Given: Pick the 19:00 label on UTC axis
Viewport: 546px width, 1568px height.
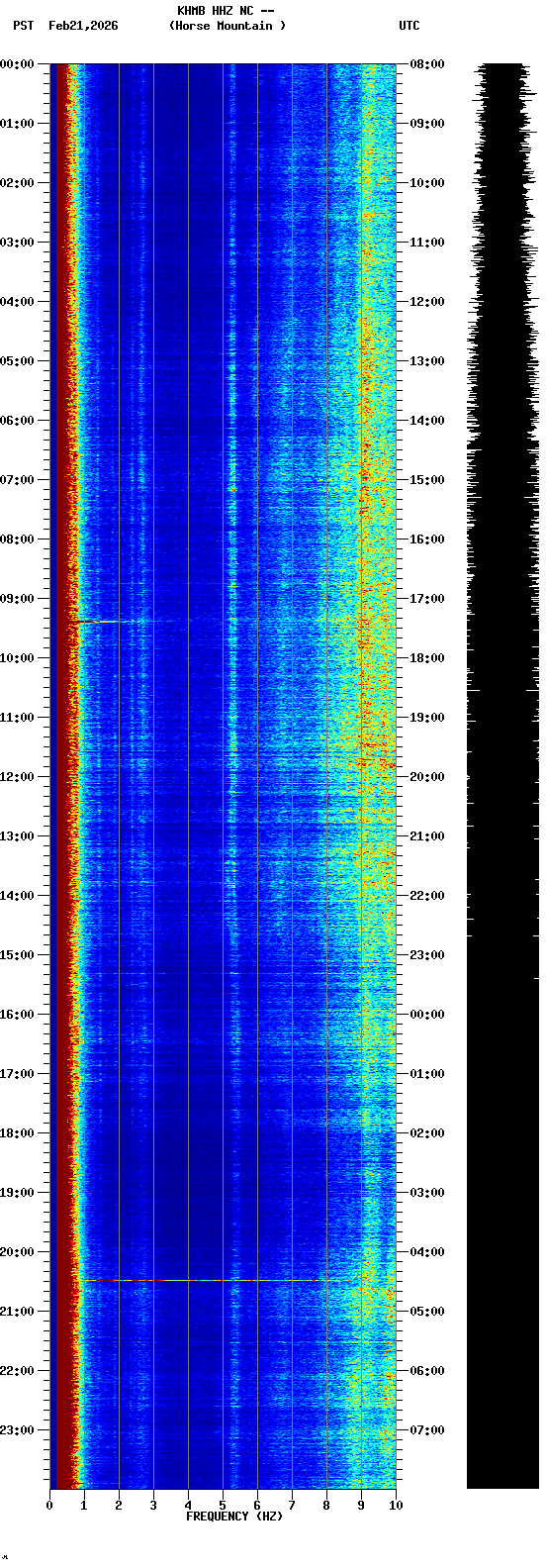Looking at the screenshot, I should tap(427, 718).
